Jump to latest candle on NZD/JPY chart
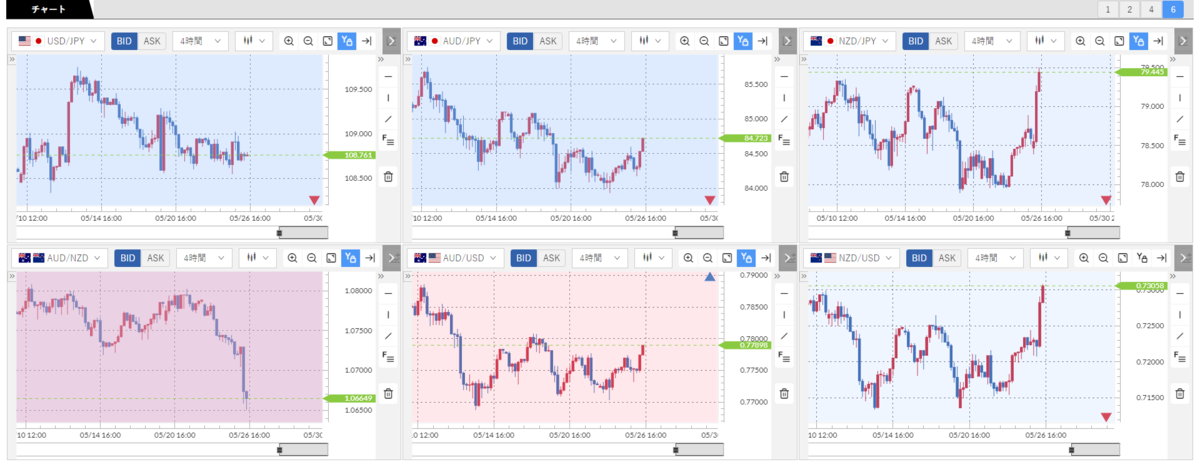The image size is (1200, 467). pos(1158,41)
